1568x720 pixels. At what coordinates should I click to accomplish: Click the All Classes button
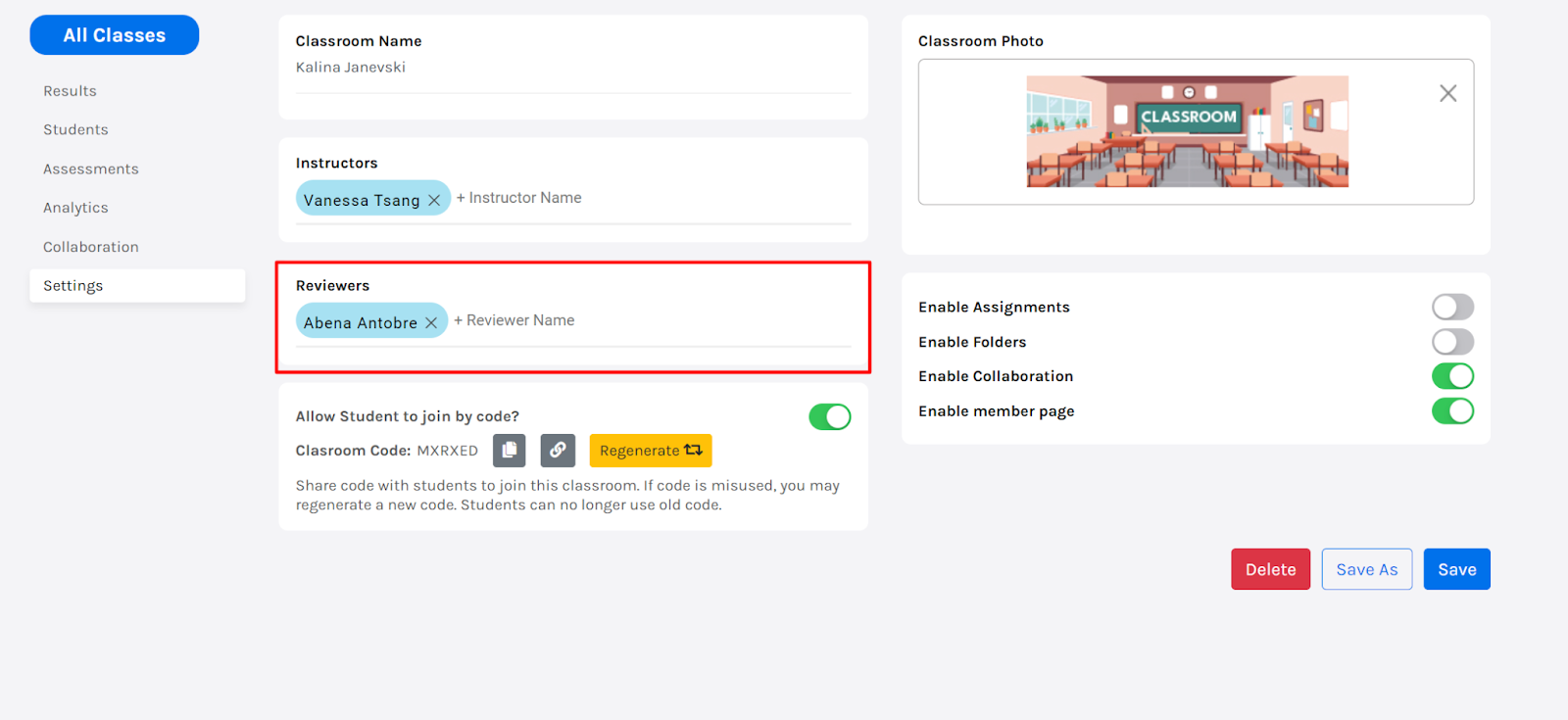pos(115,35)
